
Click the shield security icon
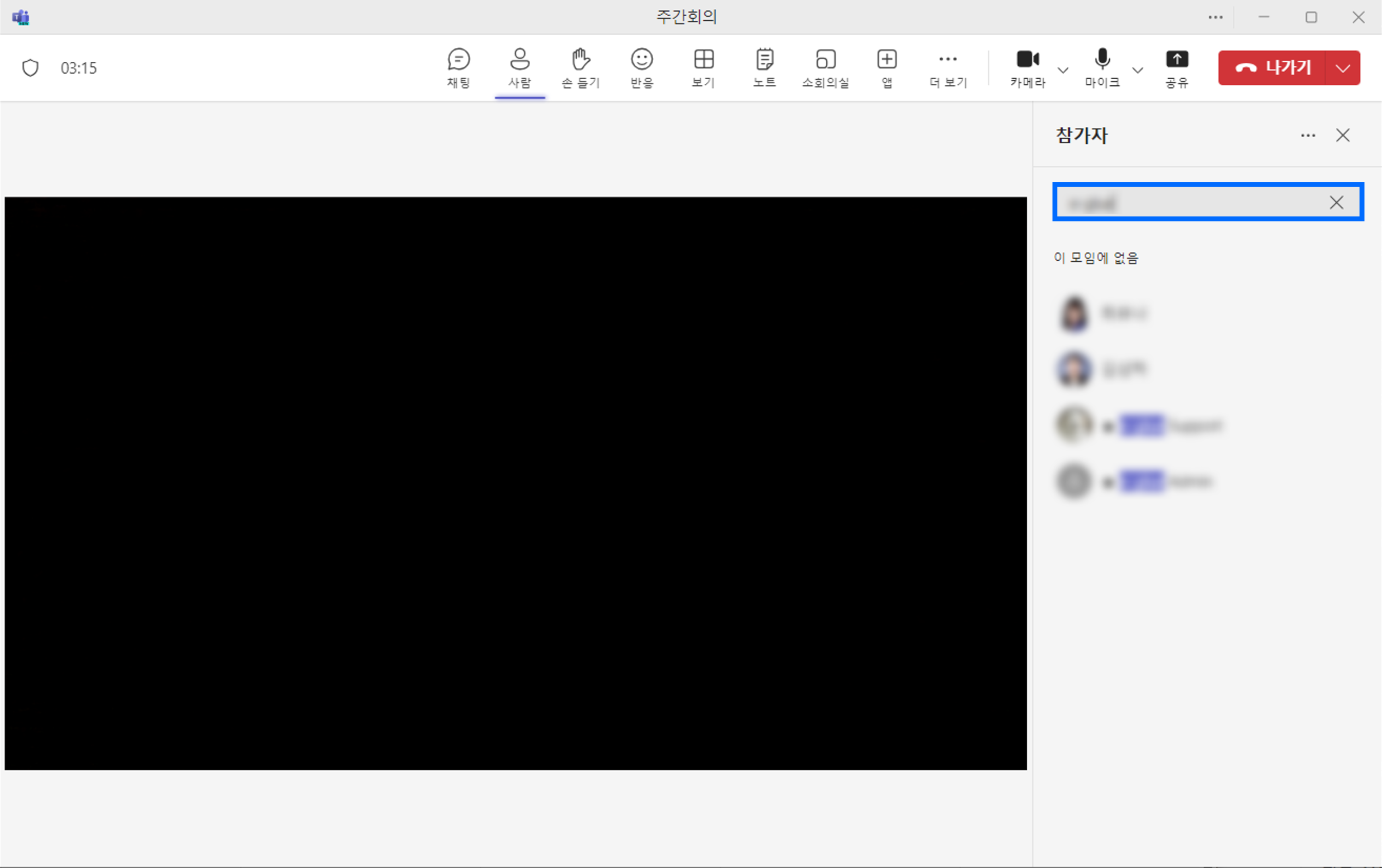pyautogui.click(x=30, y=68)
